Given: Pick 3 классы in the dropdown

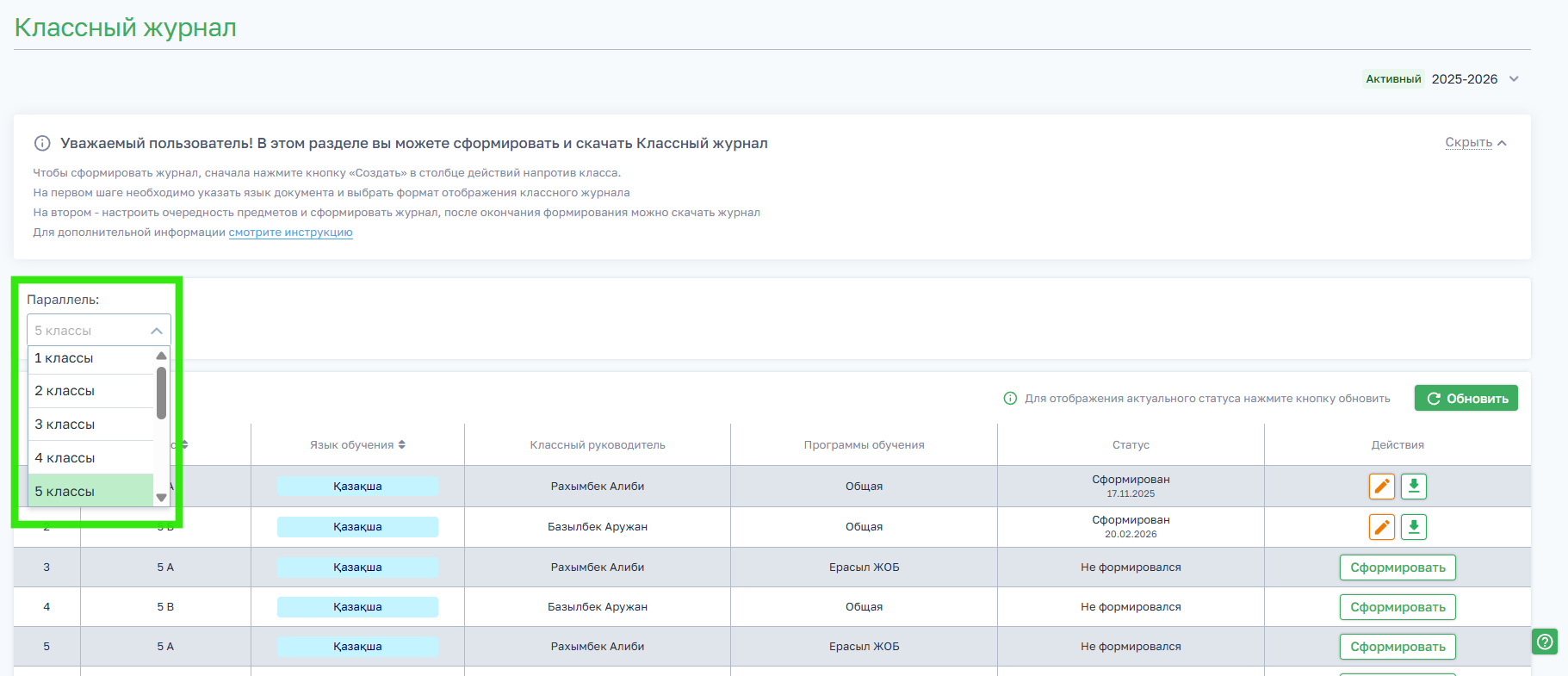Looking at the screenshot, I should (91, 425).
